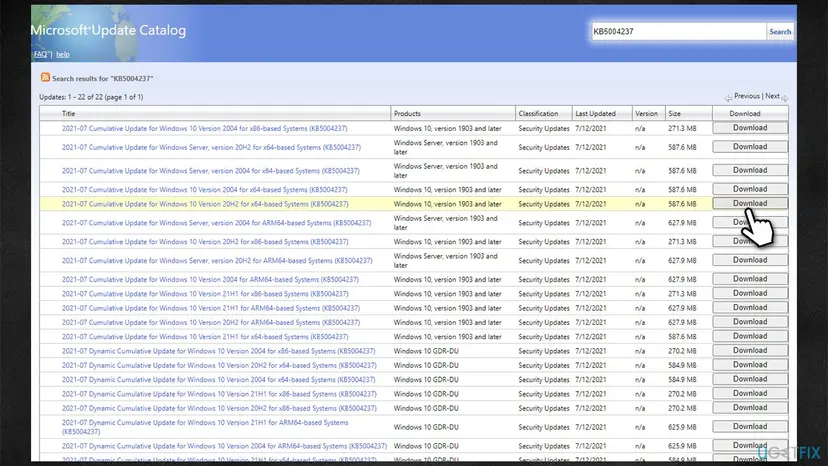Download Dynamic Cumulative Update 2004 x86
The width and height of the screenshot is (828, 466).
(x=750, y=350)
